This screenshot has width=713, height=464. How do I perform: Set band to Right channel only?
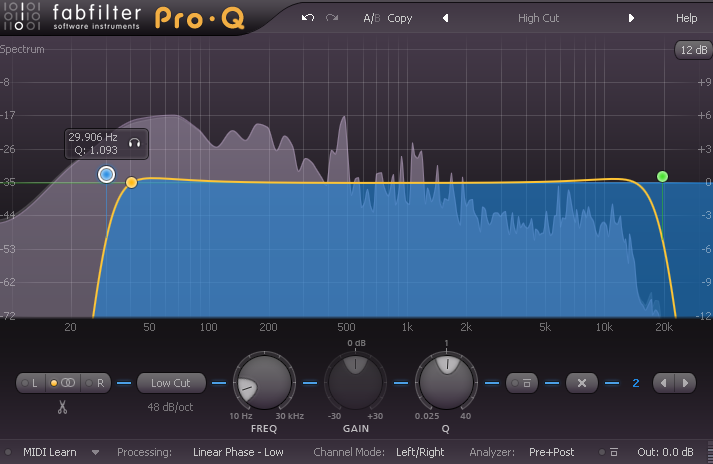(x=95, y=383)
